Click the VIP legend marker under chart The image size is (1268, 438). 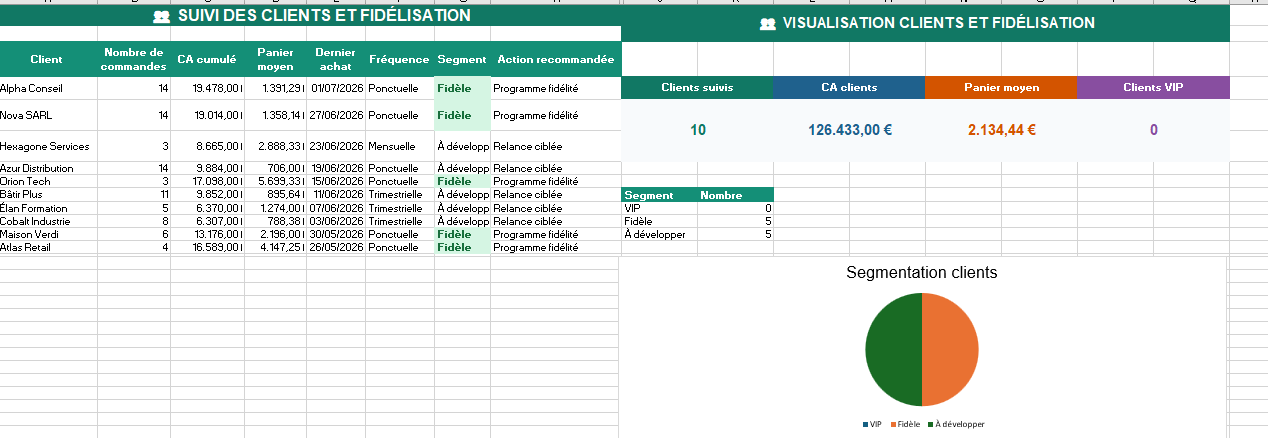pyautogui.click(x=865, y=424)
